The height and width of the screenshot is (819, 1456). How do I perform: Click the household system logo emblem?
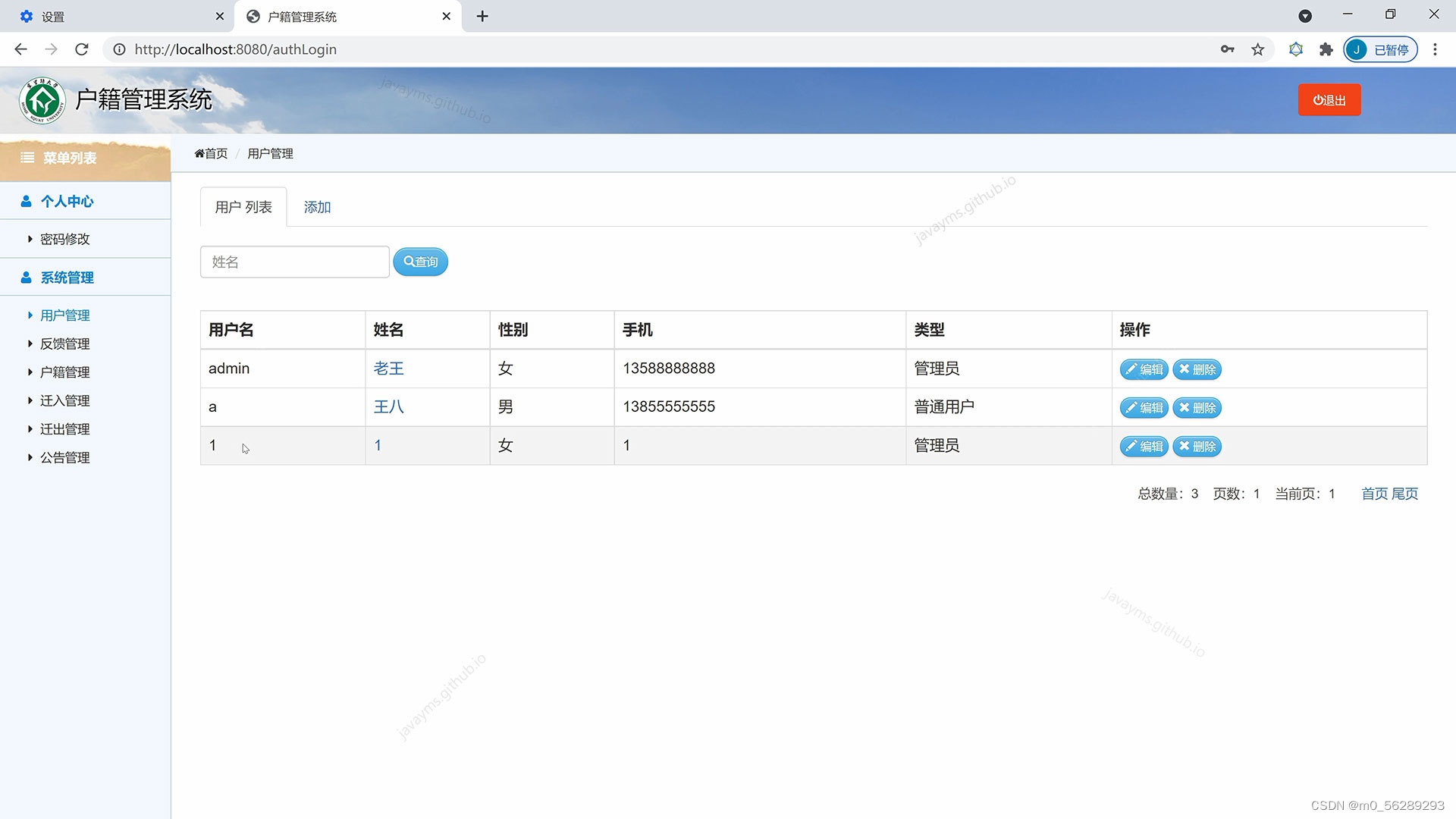click(42, 100)
